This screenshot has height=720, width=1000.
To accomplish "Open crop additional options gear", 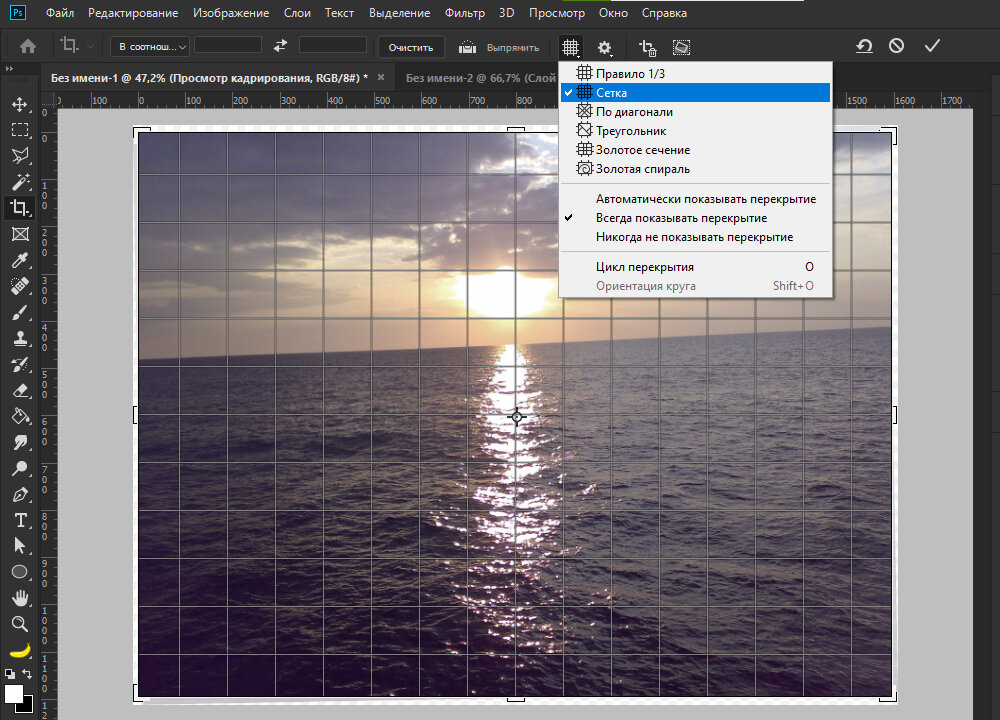I will (605, 47).
